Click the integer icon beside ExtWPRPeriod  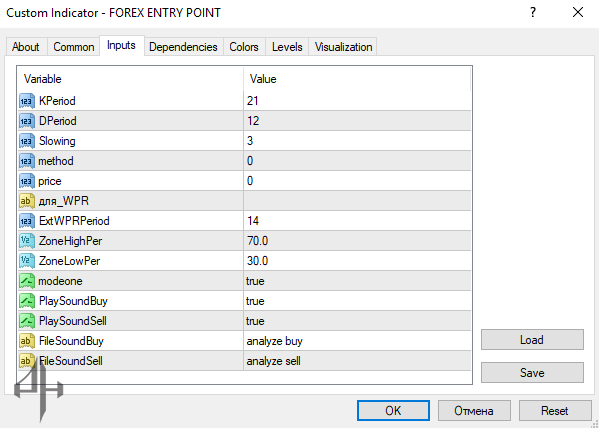coord(27,221)
